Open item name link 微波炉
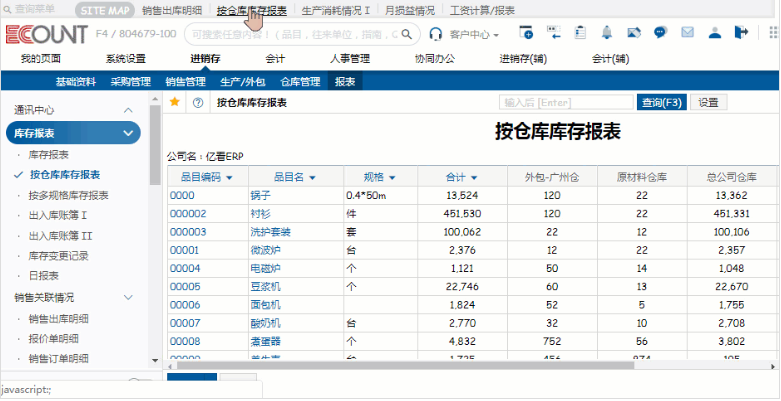781x401 pixels. click(265, 250)
